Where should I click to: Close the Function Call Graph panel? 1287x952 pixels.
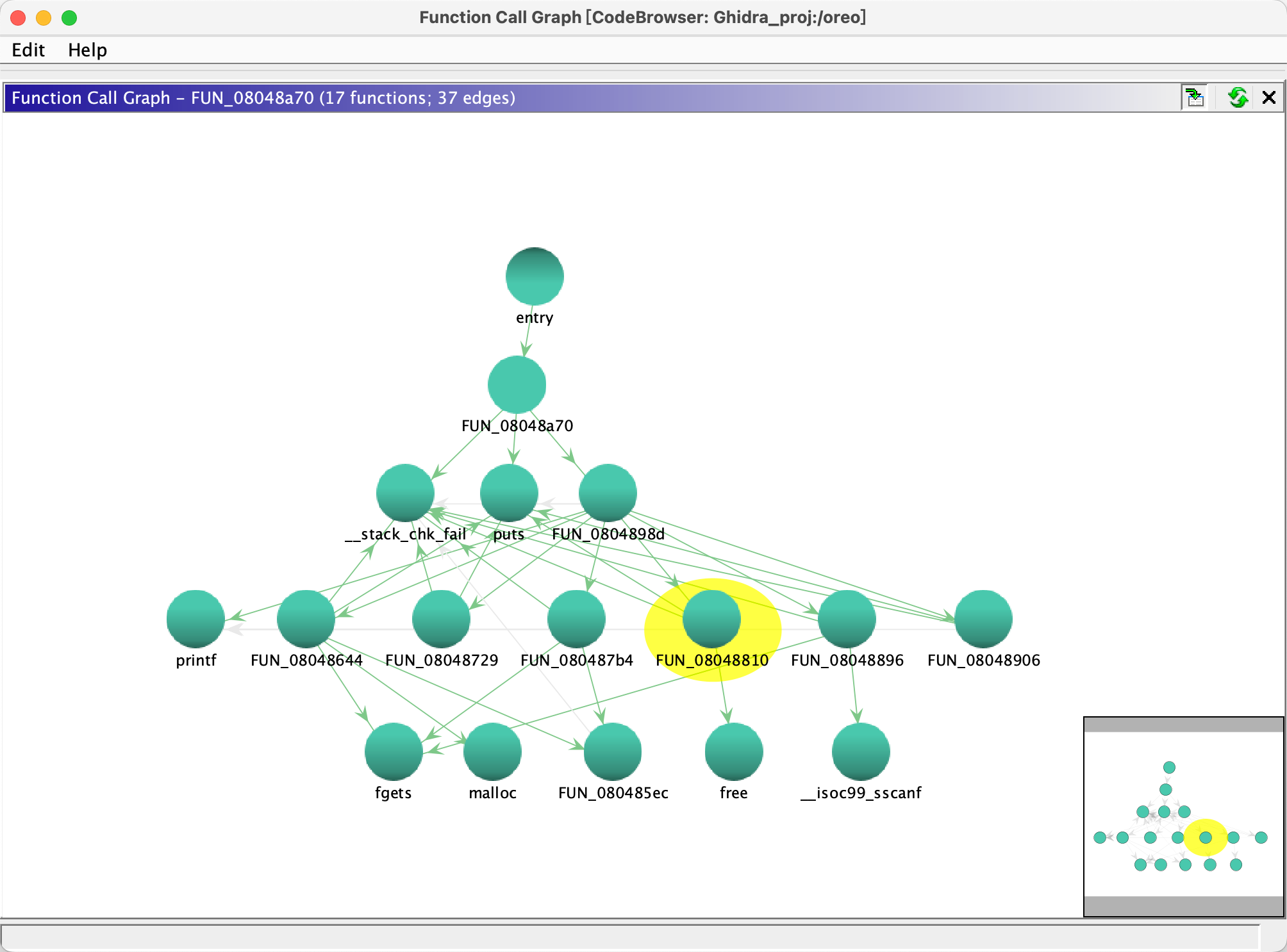click(x=1268, y=97)
